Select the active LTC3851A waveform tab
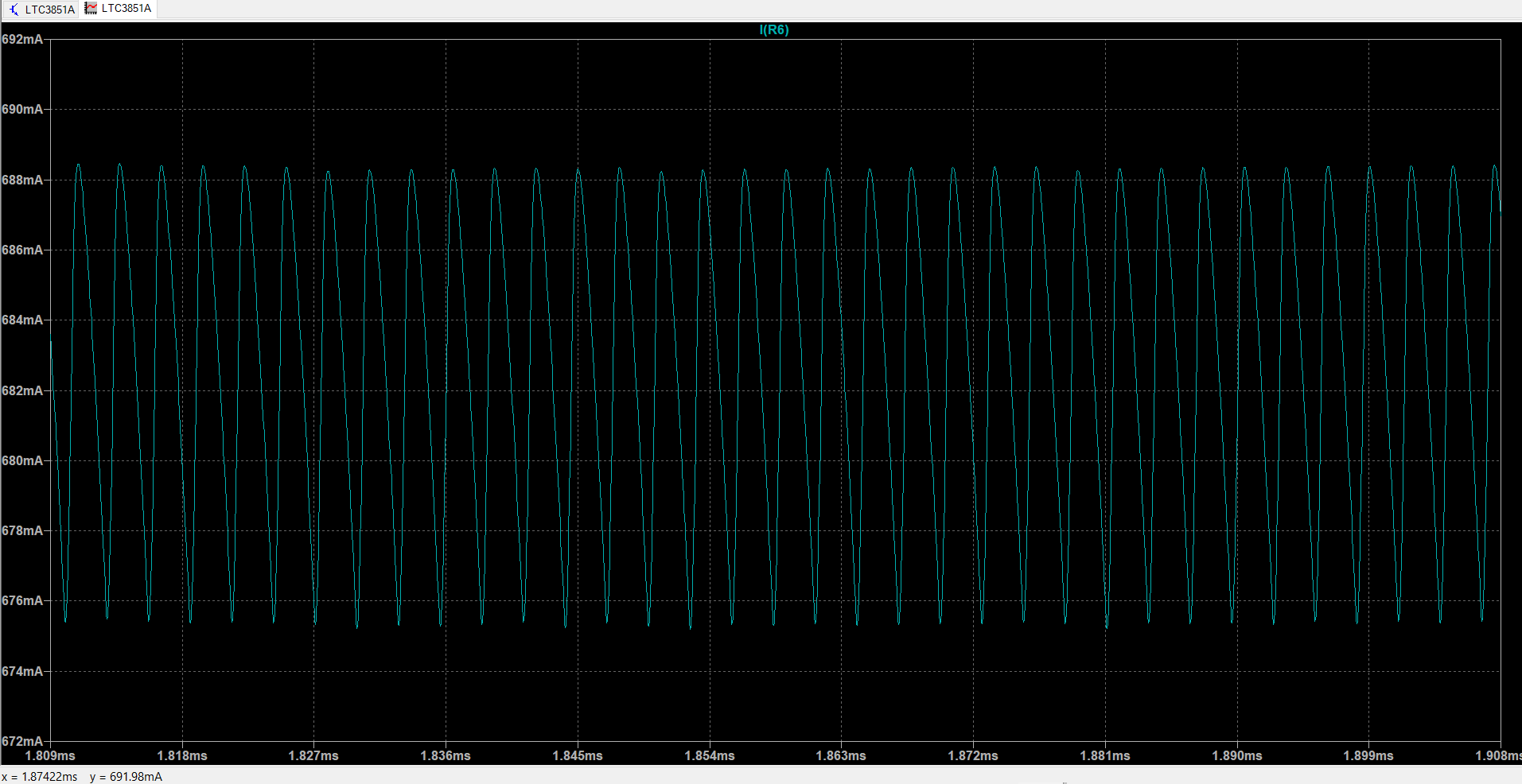This screenshot has width=1522, height=784. pos(125,9)
